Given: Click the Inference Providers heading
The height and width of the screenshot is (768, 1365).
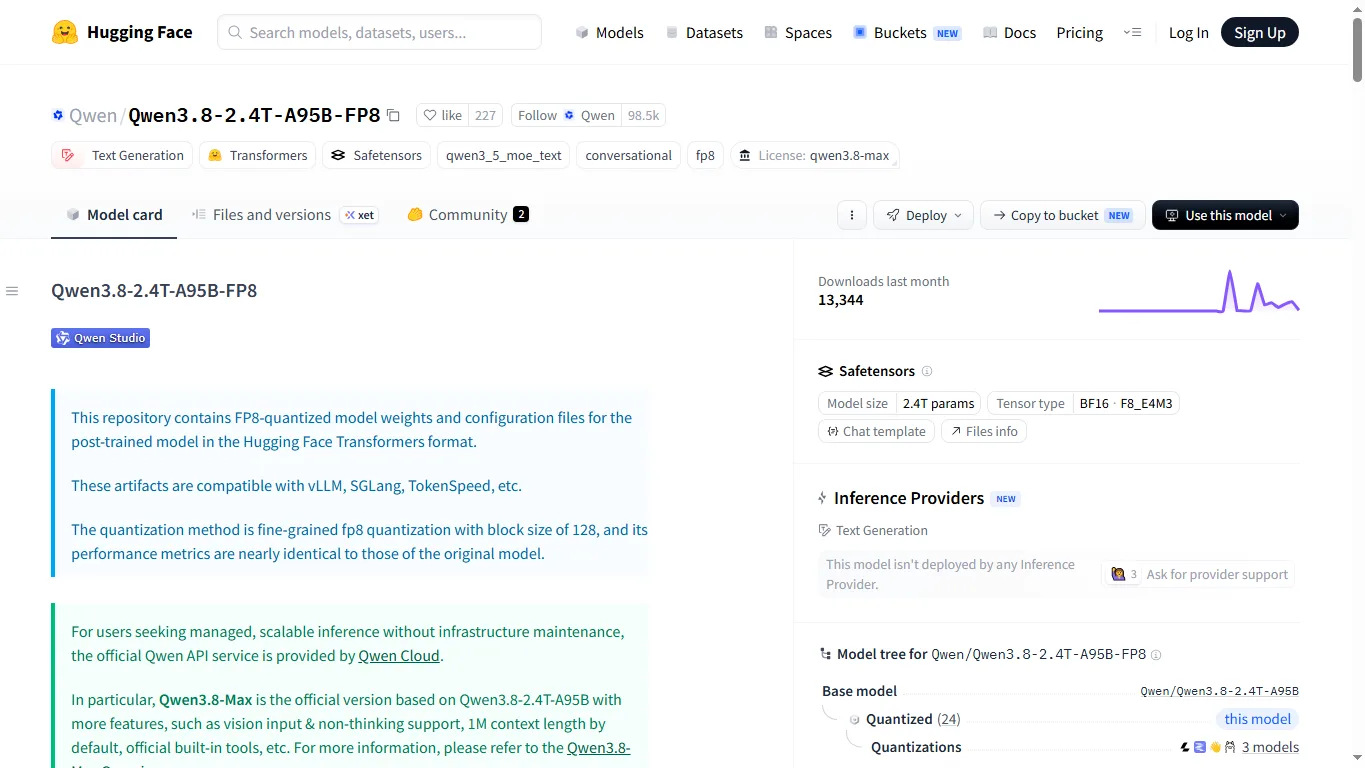Looking at the screenshot, I should (x=909, y=498).
